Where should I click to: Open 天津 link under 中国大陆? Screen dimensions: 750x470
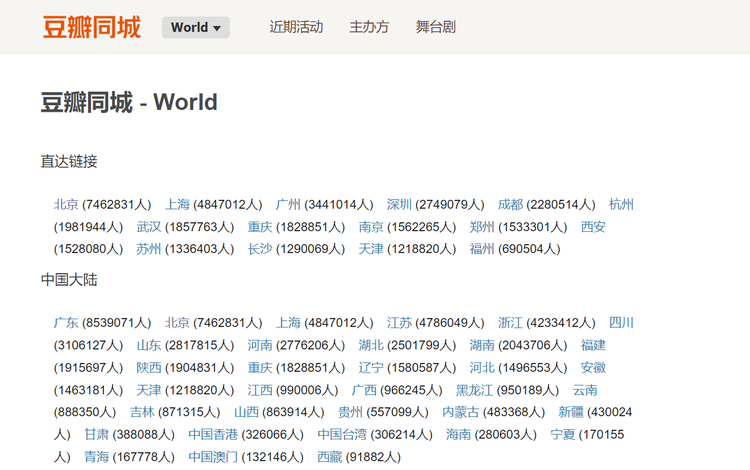pyautogui.click(x=149, y=390)
